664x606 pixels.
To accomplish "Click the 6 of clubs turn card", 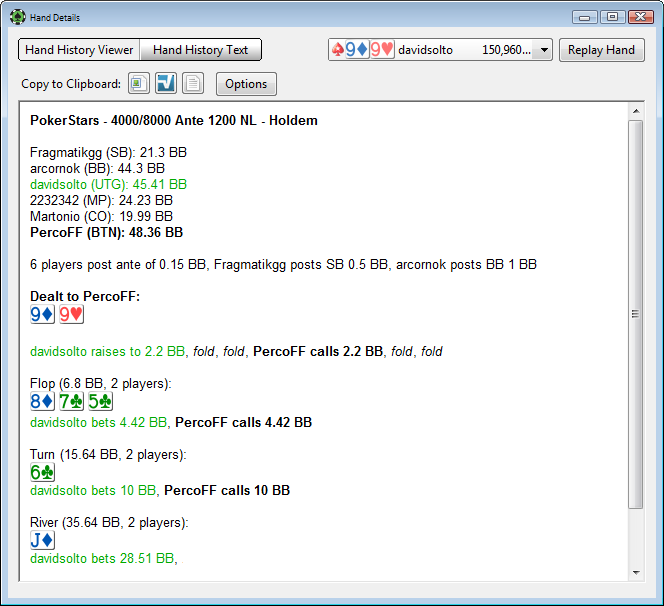I will (42, 472).
